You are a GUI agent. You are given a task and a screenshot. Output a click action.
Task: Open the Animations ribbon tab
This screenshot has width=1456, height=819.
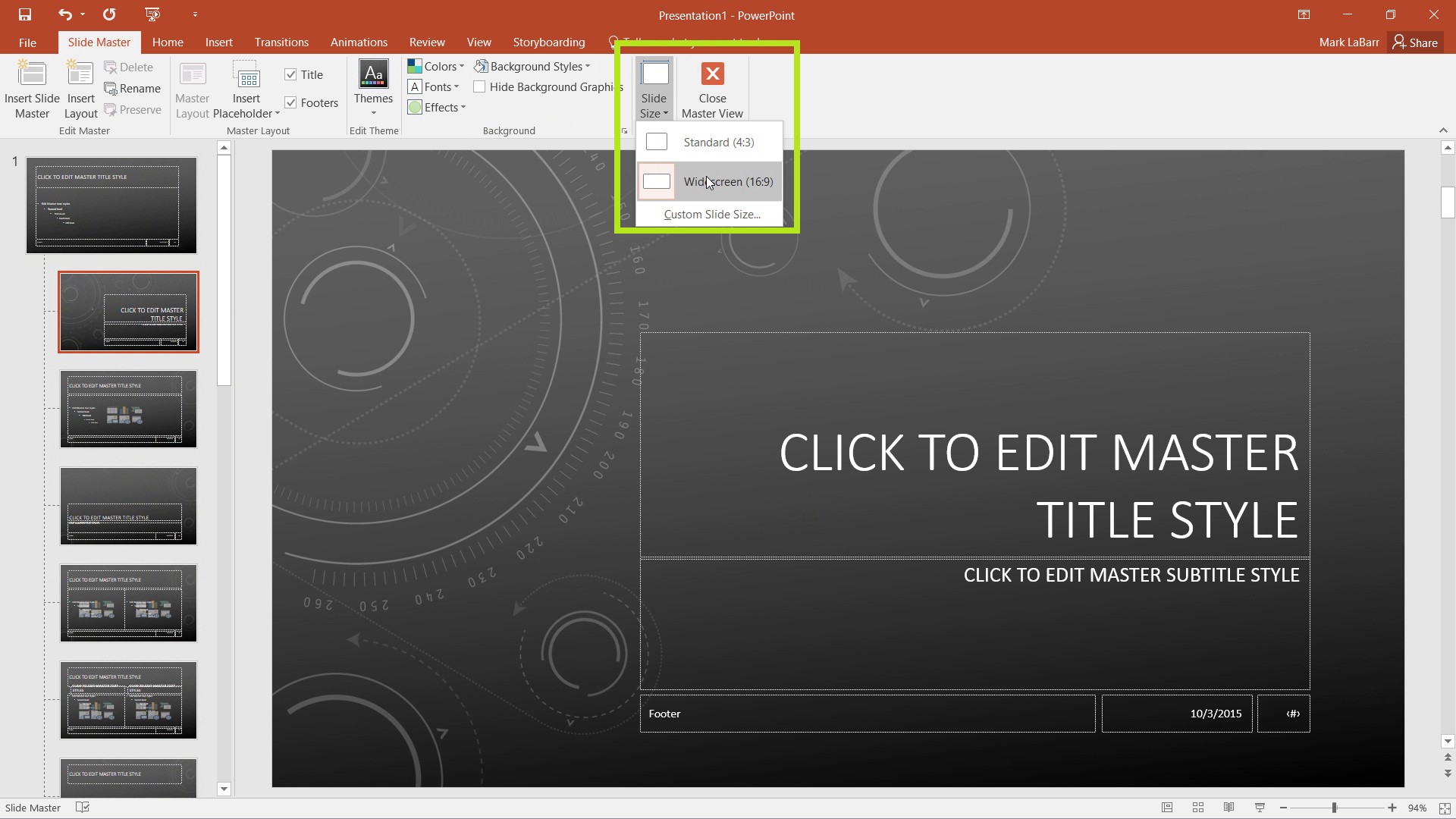[358, 42]
